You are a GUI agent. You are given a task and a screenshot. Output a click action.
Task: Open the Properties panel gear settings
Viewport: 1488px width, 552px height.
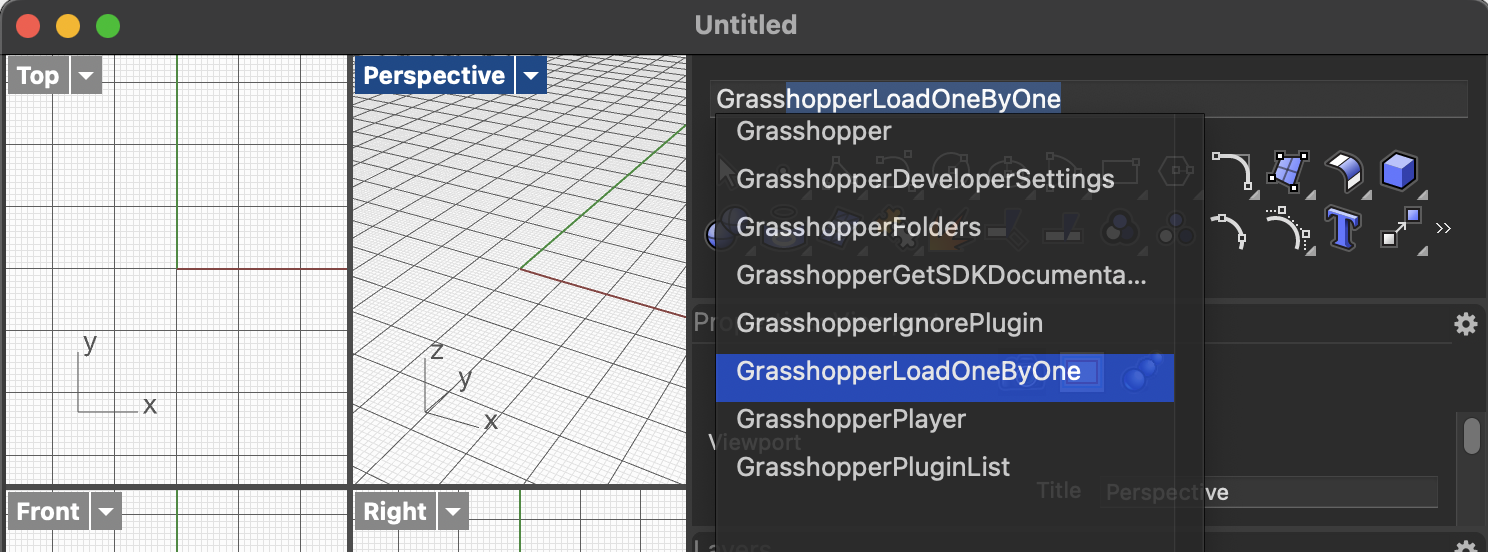click(x=1465, y=324)
